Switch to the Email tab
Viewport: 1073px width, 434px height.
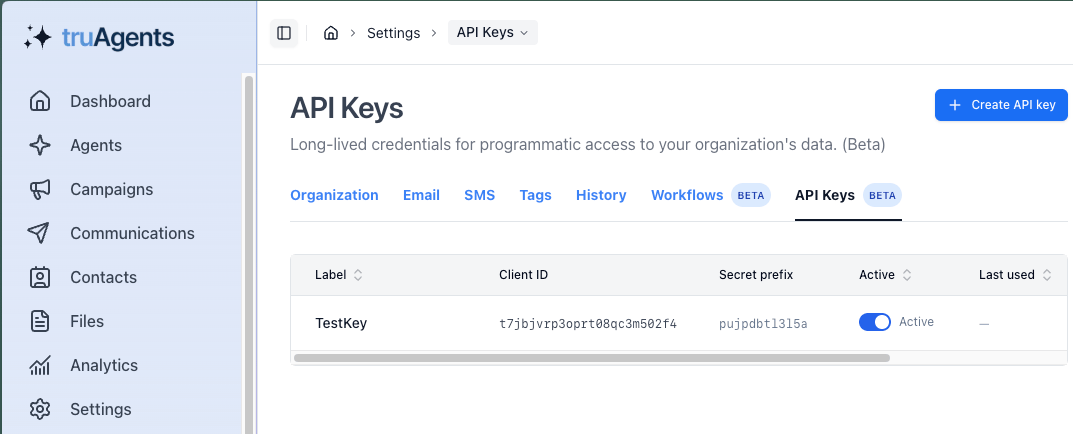[x=421, y=195]
